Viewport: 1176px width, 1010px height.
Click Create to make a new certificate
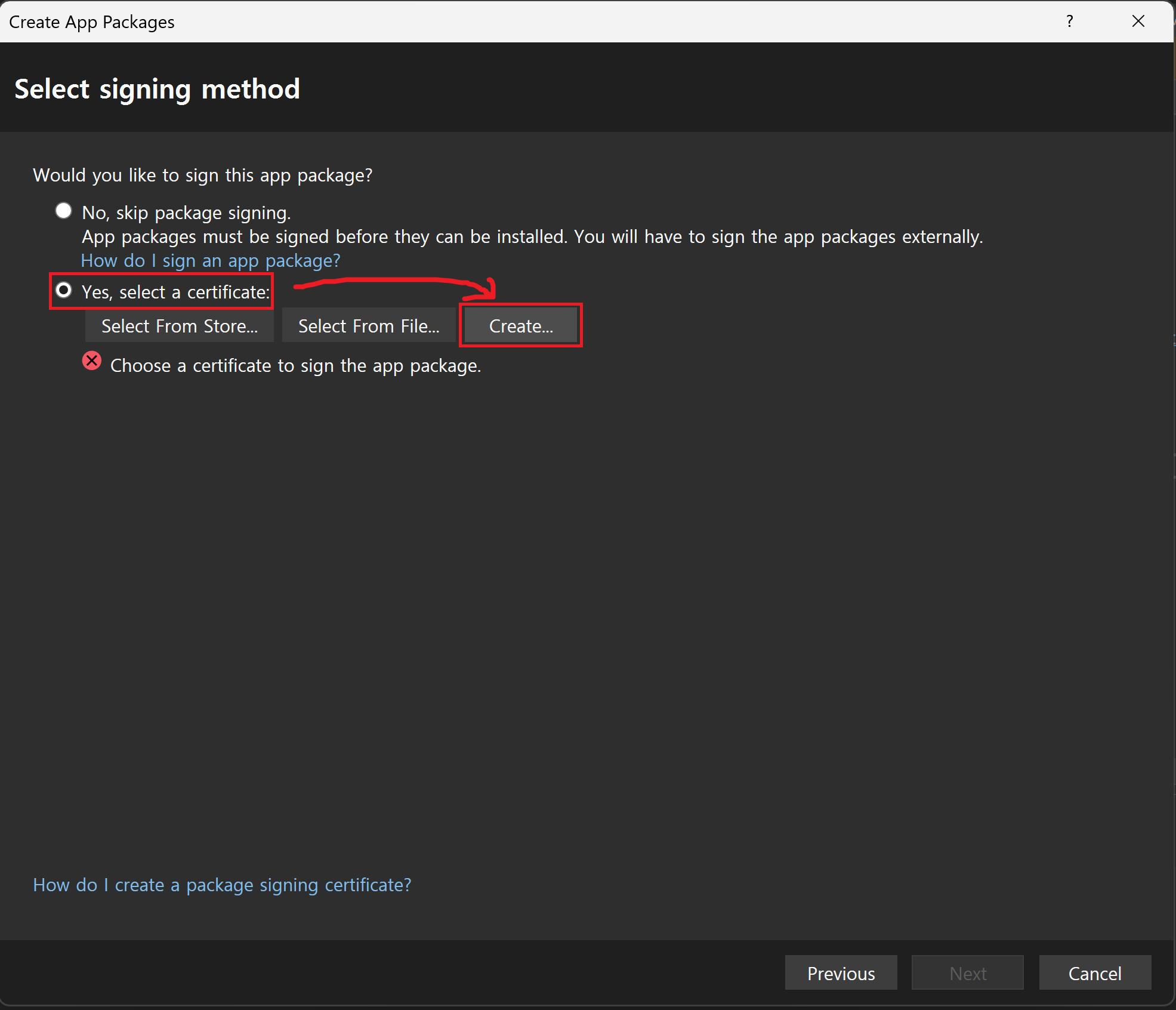521,326
